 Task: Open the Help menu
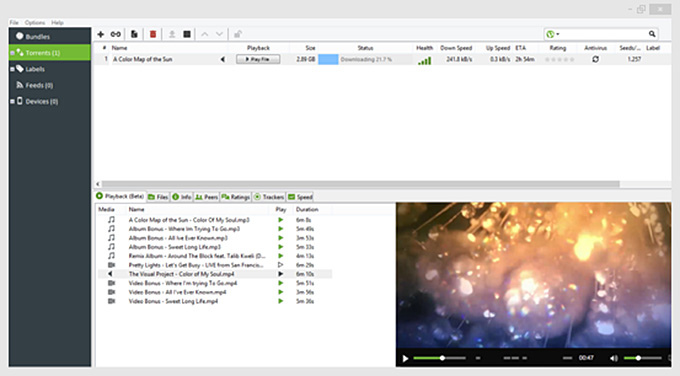[57, 23]
